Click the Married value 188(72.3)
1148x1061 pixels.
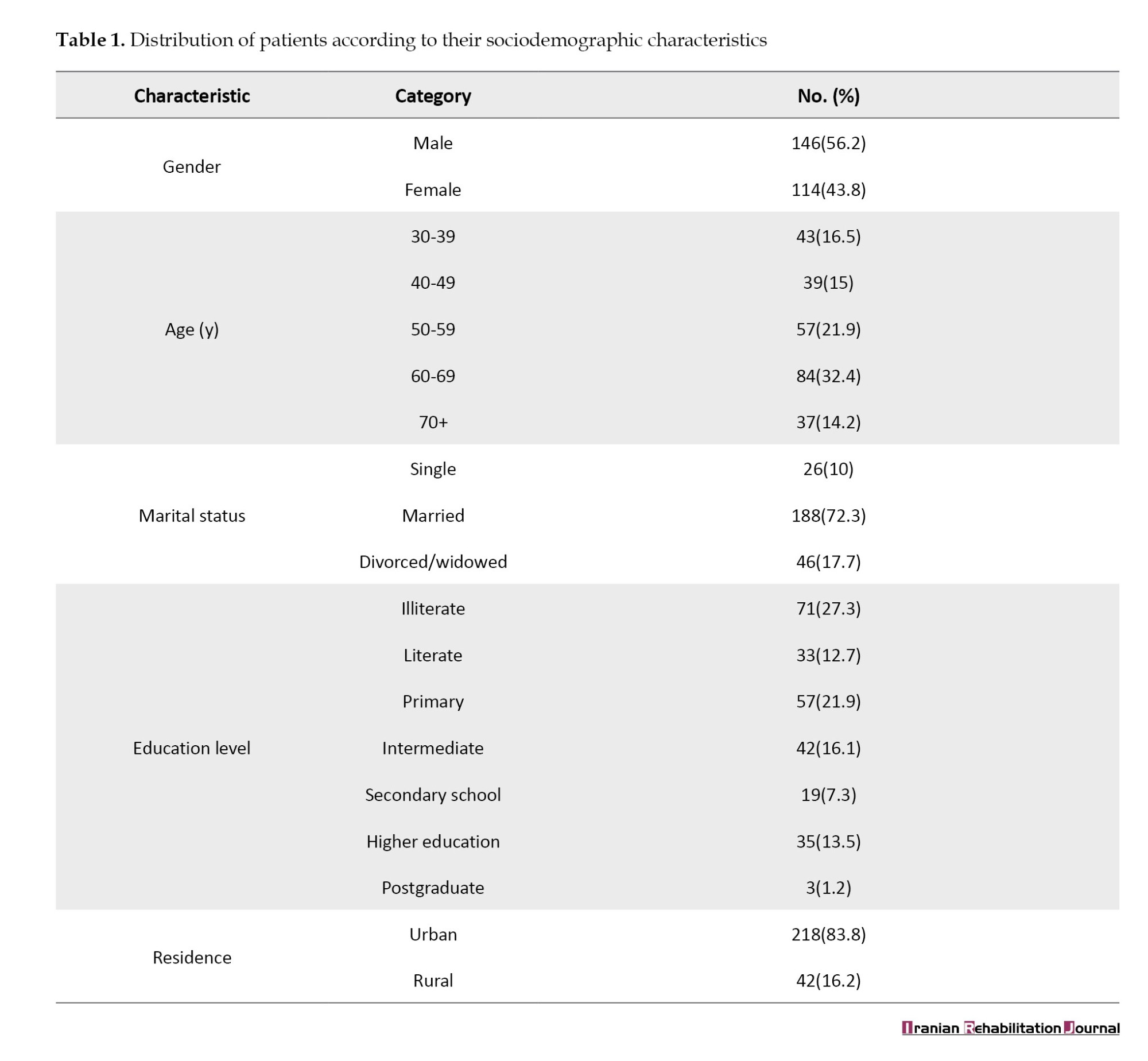828,516
